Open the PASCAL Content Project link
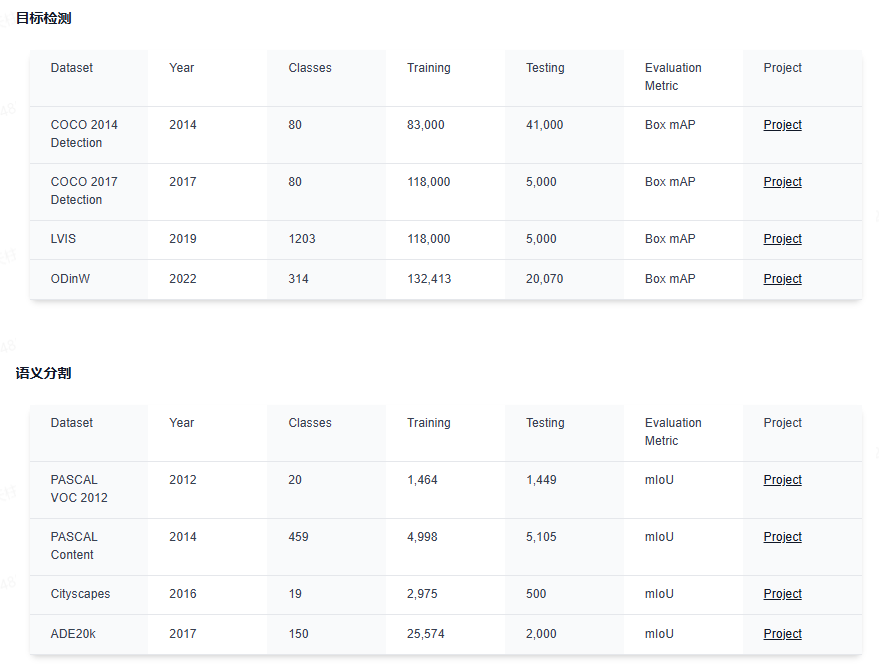This screenshot has width=879, height=668. [x=782, y=537]
